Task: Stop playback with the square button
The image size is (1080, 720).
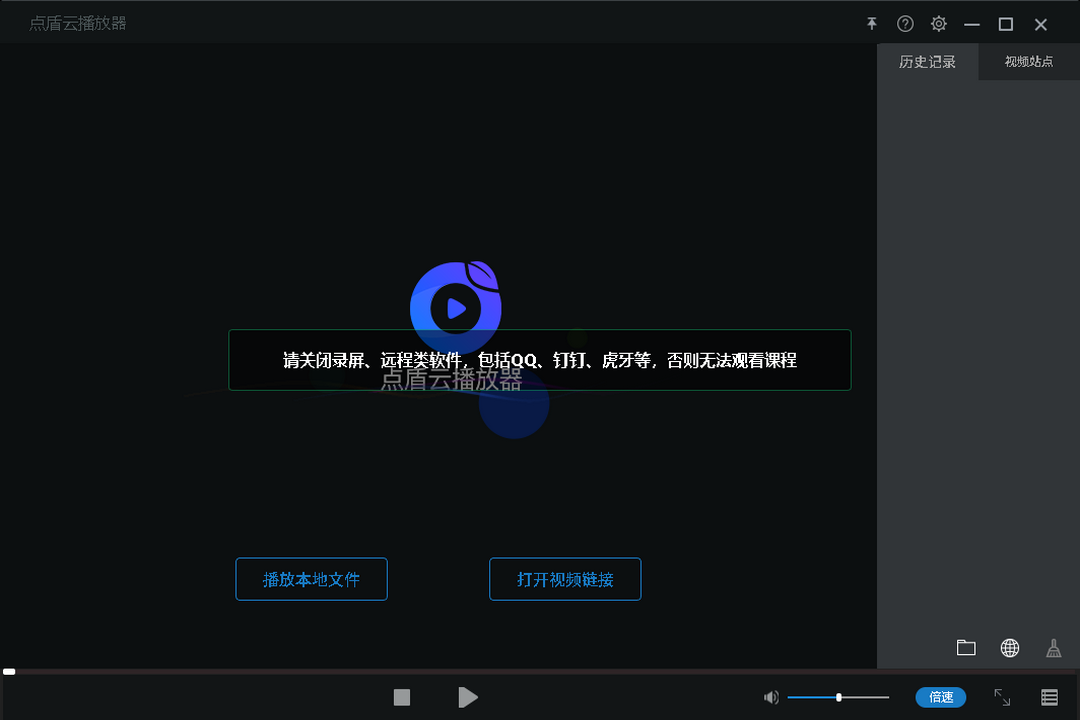Action: pyautogui.click(x=402, y=697)
